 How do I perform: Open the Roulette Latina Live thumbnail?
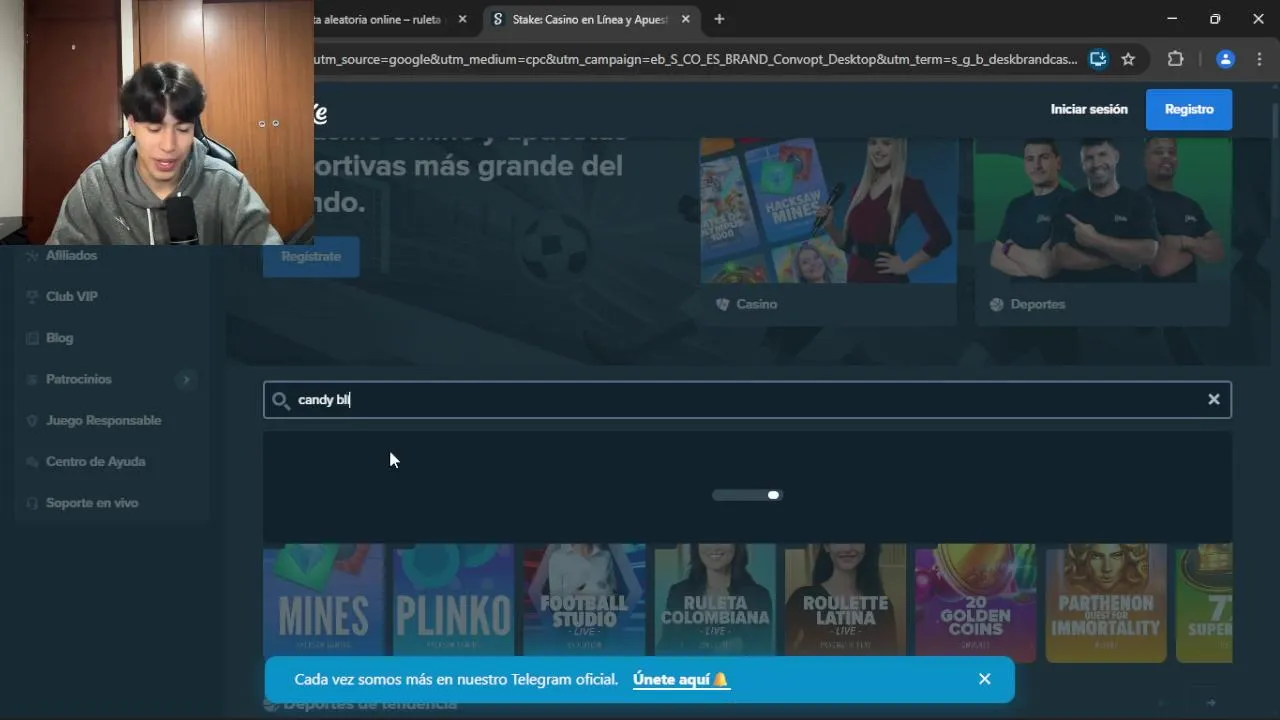pos(845,602)
